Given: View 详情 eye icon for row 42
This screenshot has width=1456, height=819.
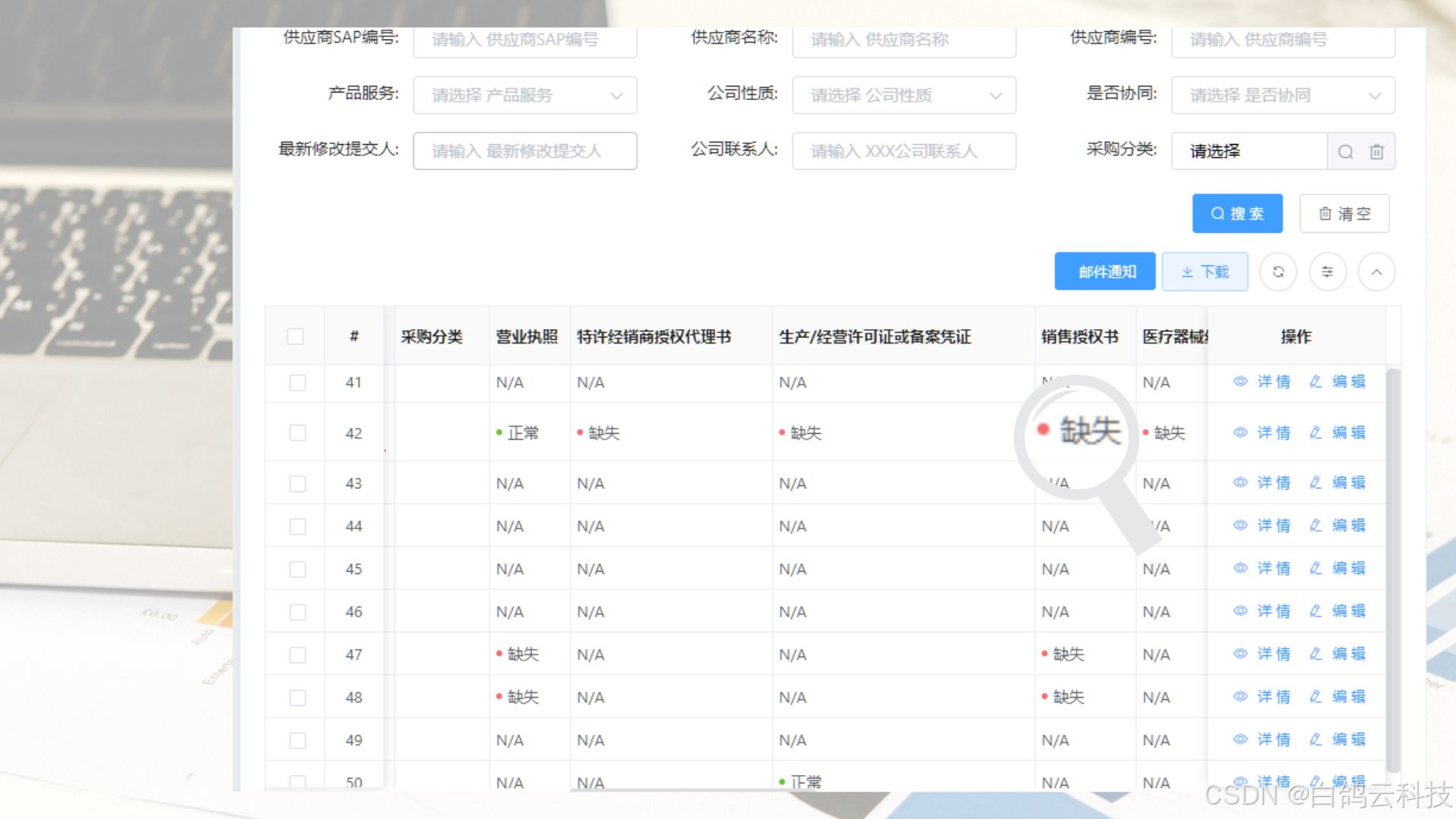Looking at the screenshot, I should pyautogui.click(x=1241, y=432).
